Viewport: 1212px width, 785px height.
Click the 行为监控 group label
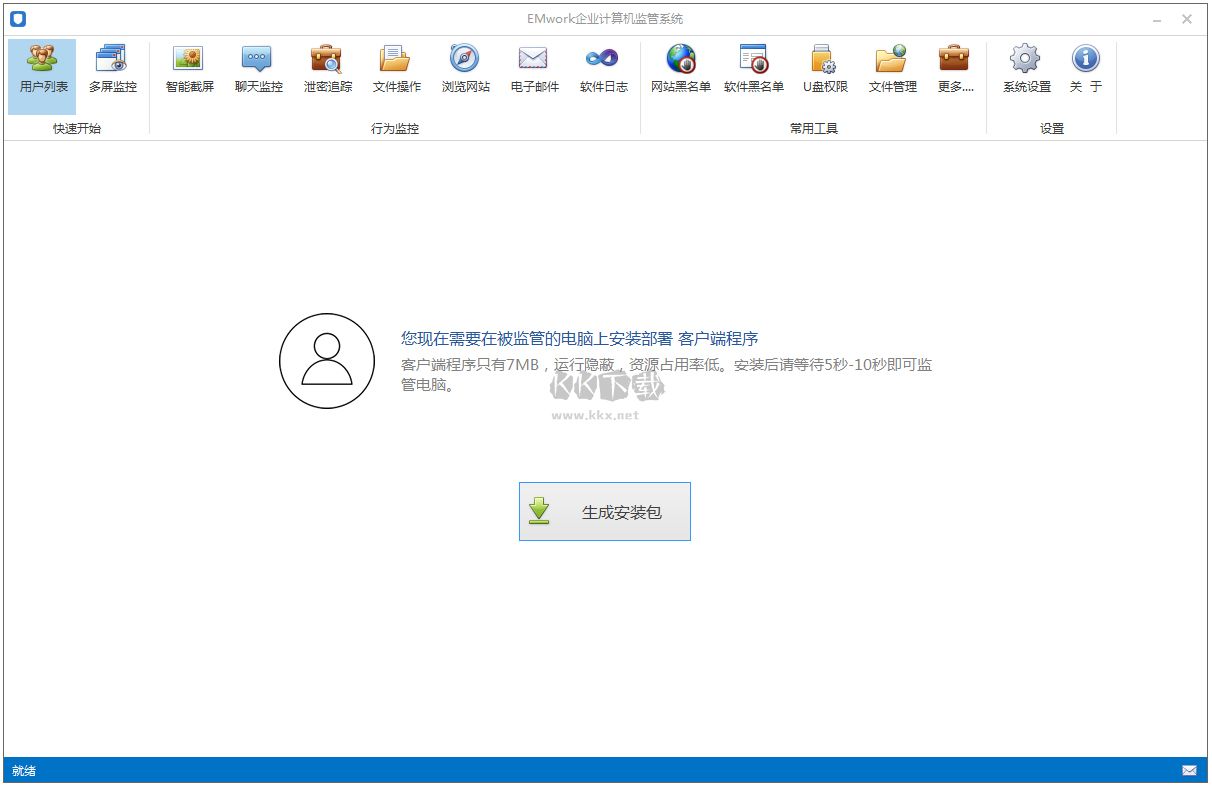pos(395,129)
